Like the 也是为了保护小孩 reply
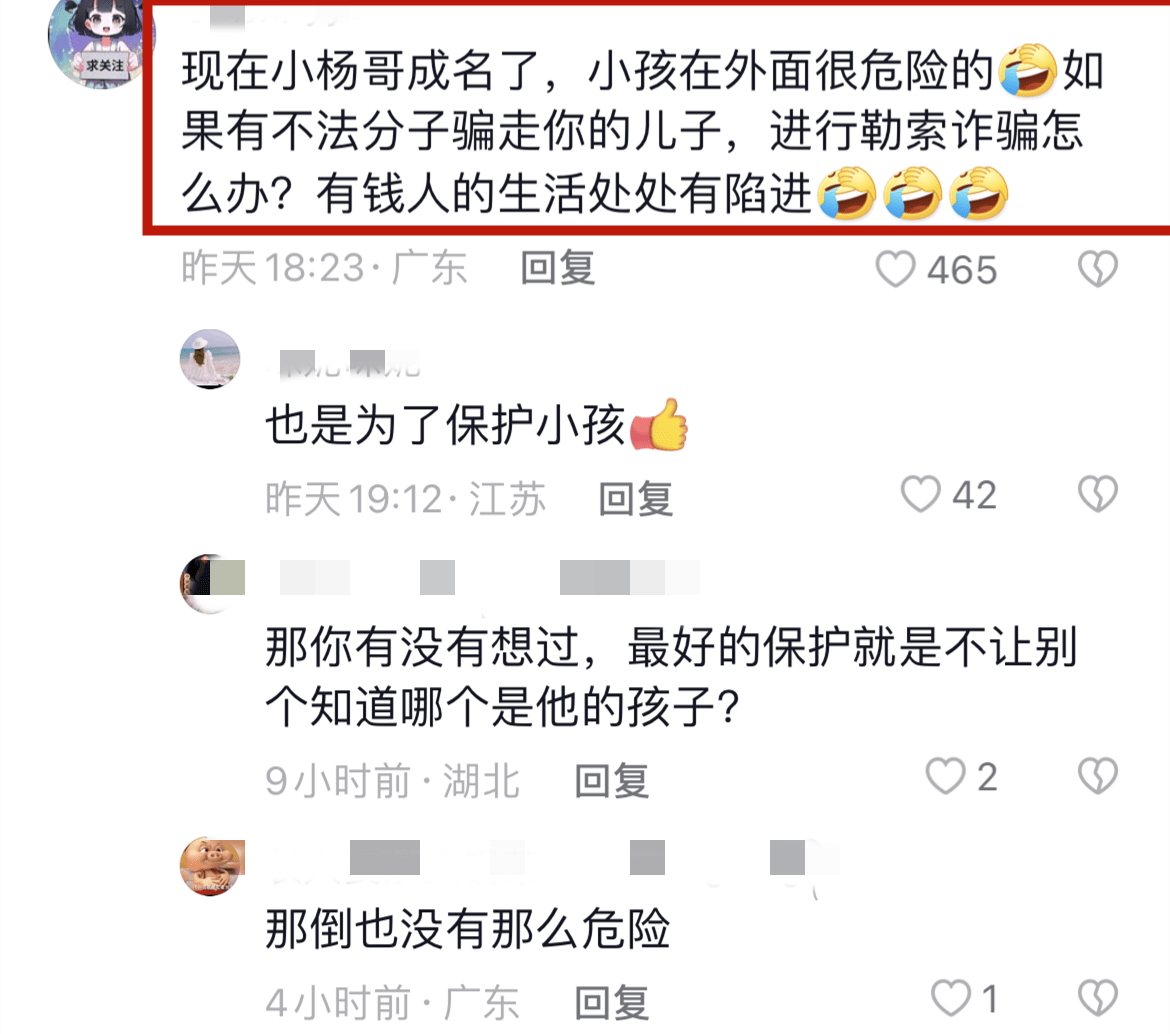The image size is (1170, 1034). pyautogui.click(x=920, y=495)
